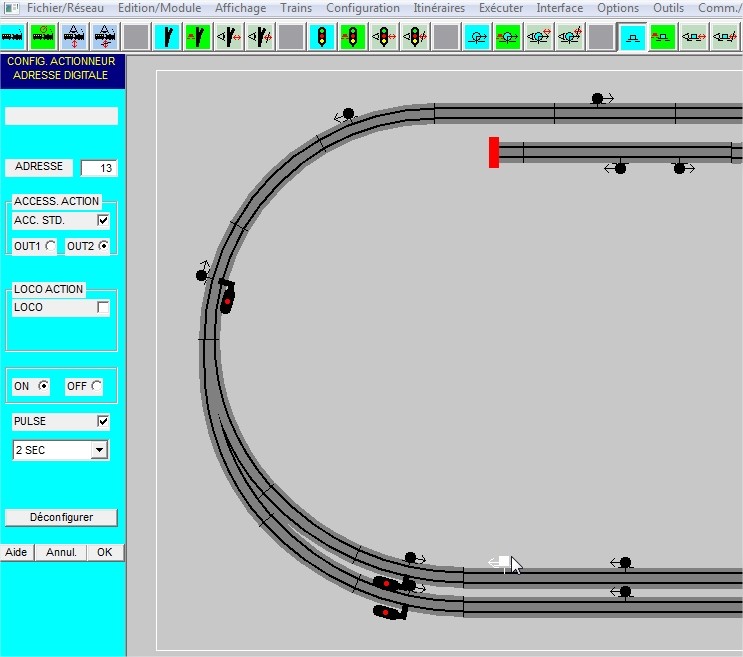Confirm with the OK button
Viewport: 743px width, 657px height.
[x=105, y=552]
